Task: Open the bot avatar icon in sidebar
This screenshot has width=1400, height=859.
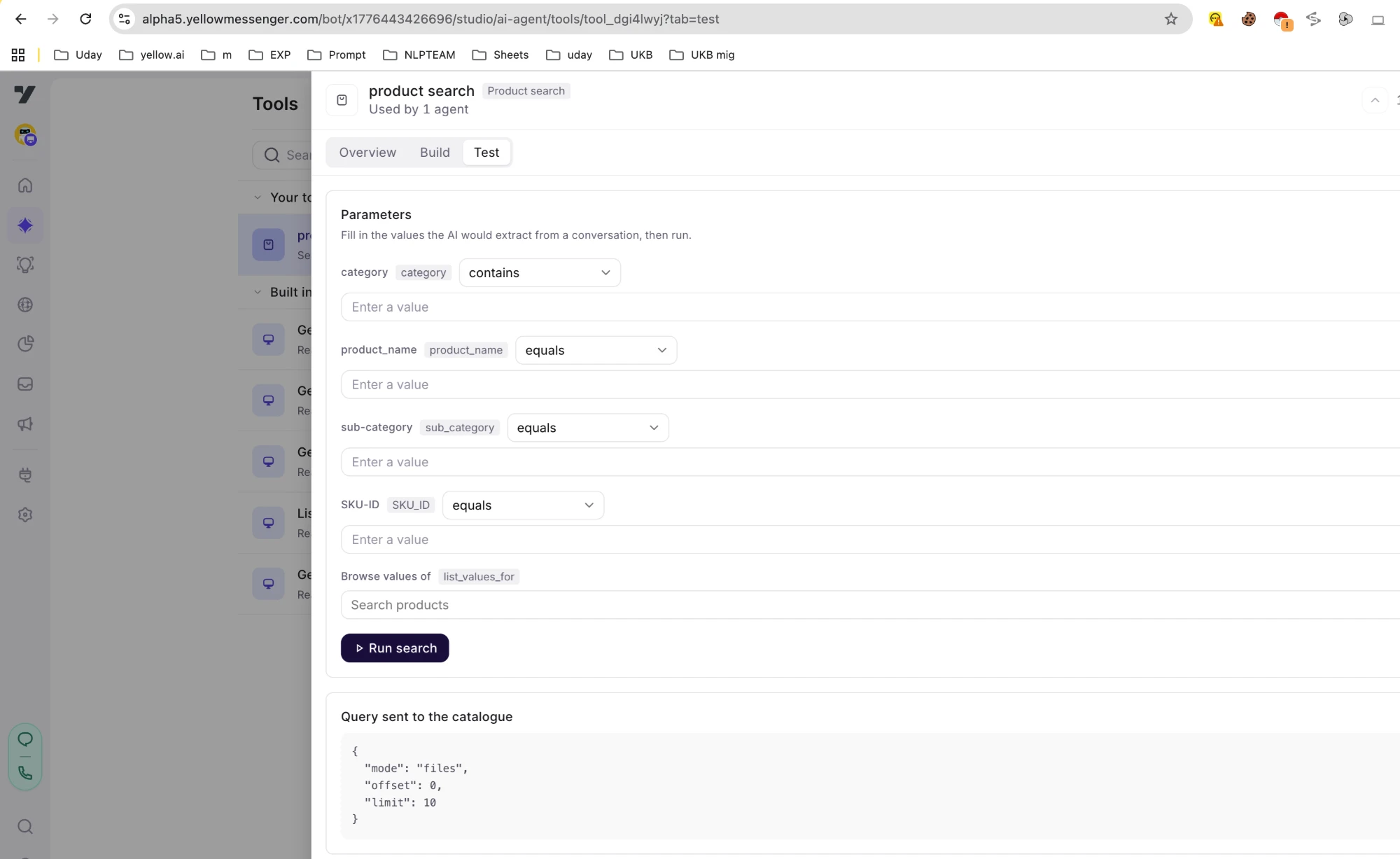Action: pos(25,134)
